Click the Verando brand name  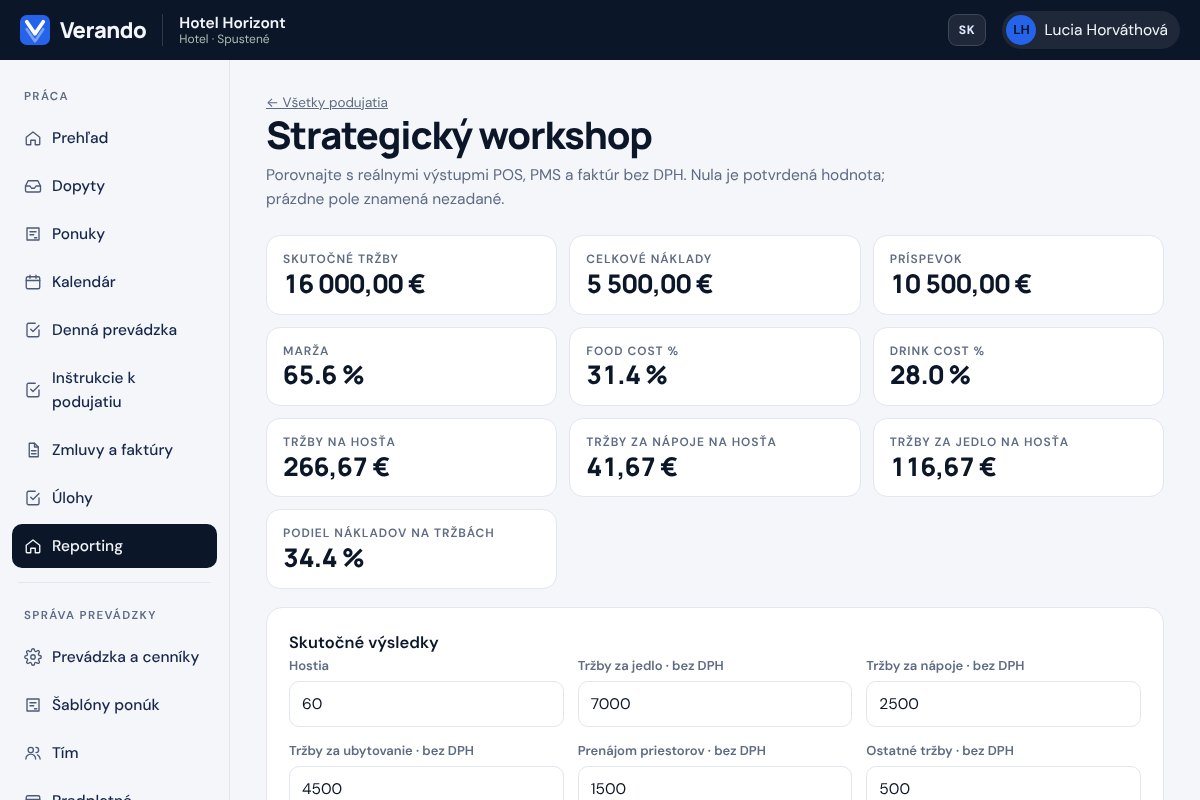pyautogui.click(x=103, y=30)
